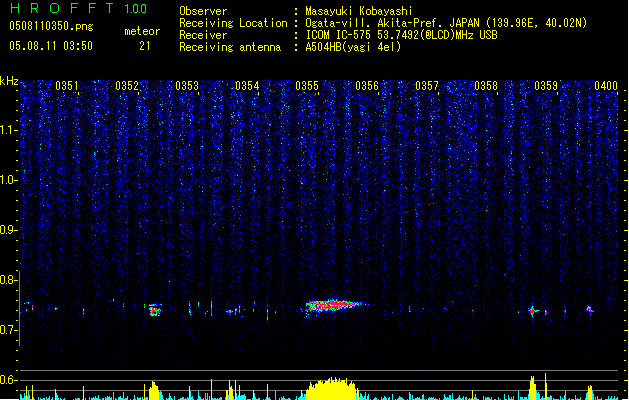Click the observer name Masayuki Kobayashi

(359, 11)
